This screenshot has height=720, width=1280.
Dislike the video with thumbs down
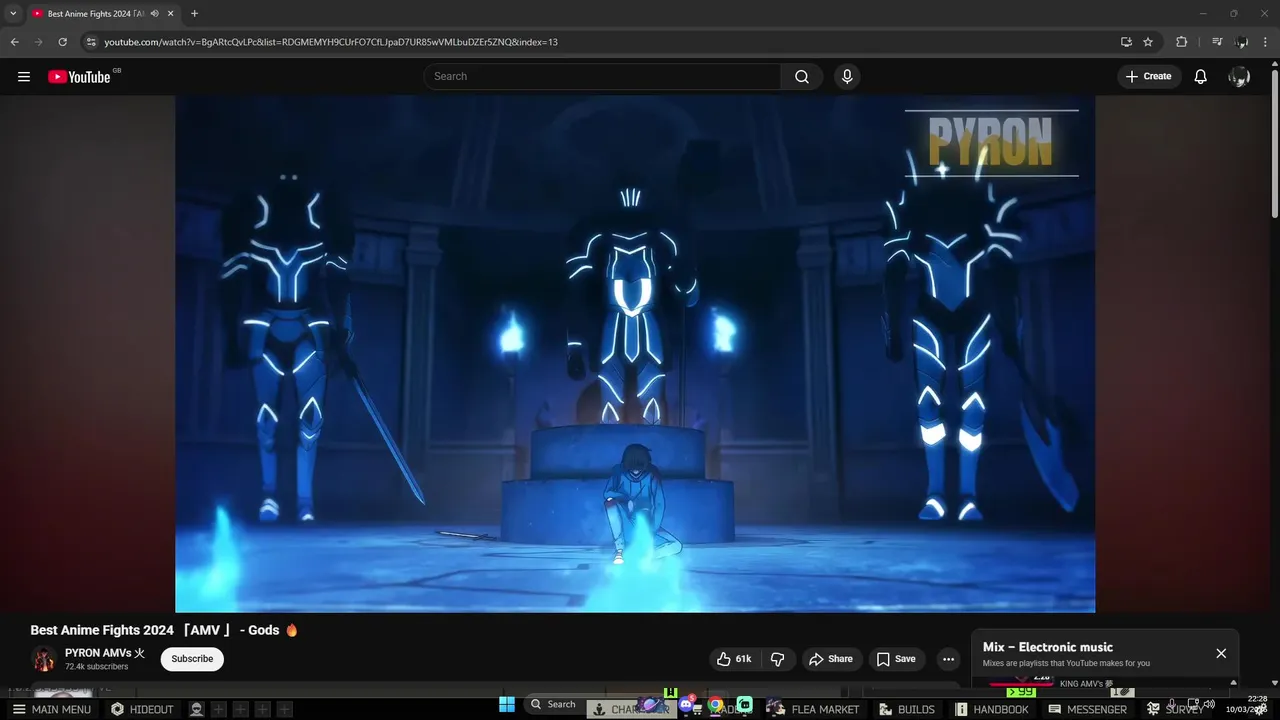coord(777,659)
